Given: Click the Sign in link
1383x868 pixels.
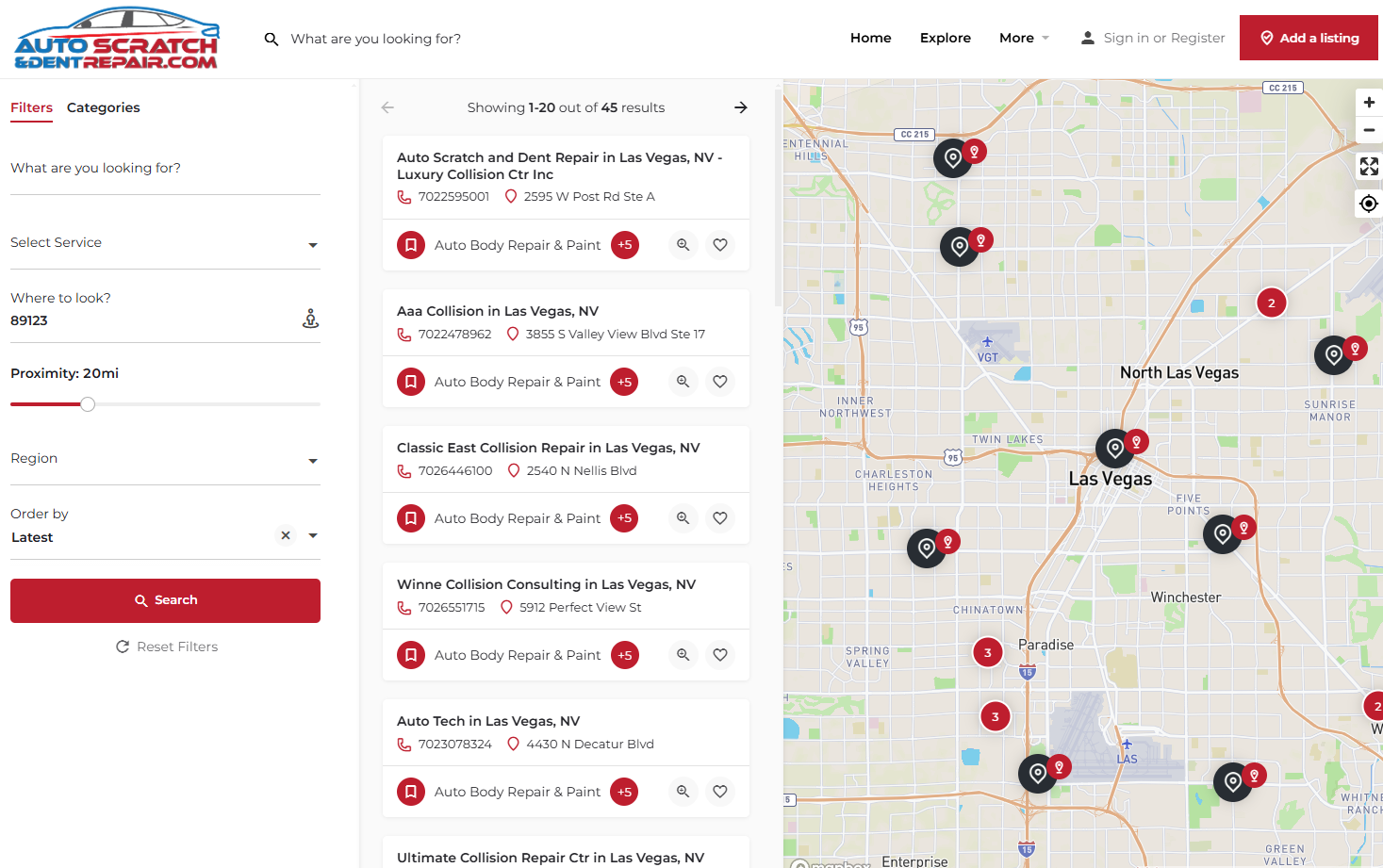Looking at the screenshot, I should click(x=1127, y=38).
